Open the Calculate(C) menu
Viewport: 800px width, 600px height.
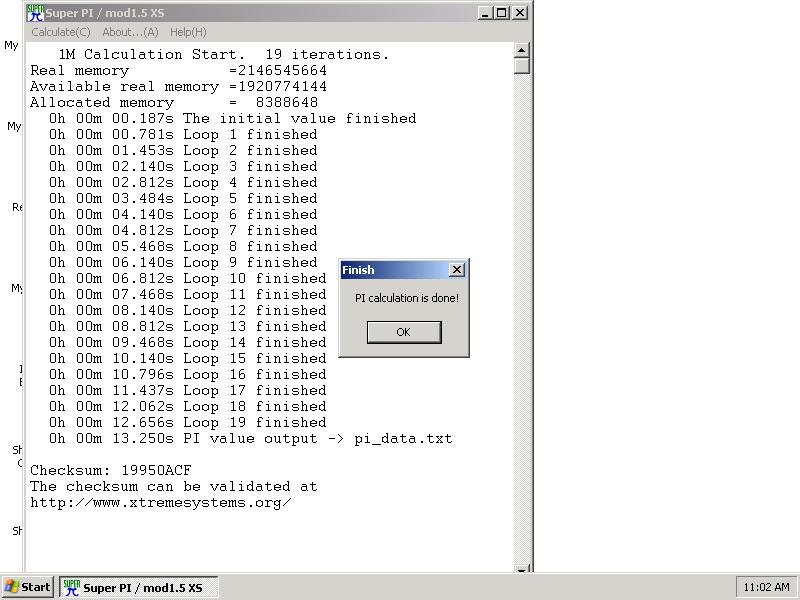[61, 32]
